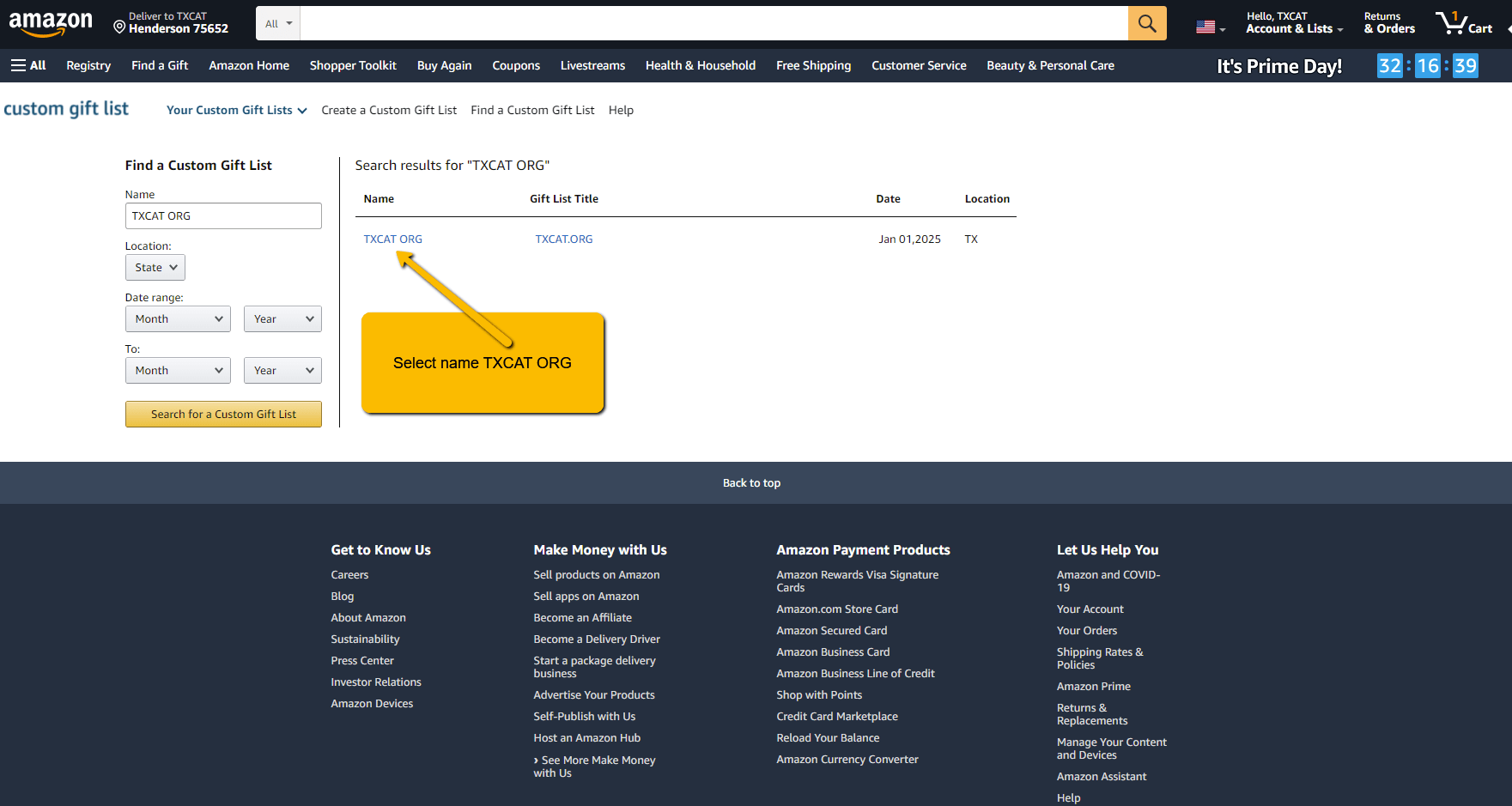Click Find a Gift in navigation
Screen dimensions: 1512x806
tap(160, 65)
